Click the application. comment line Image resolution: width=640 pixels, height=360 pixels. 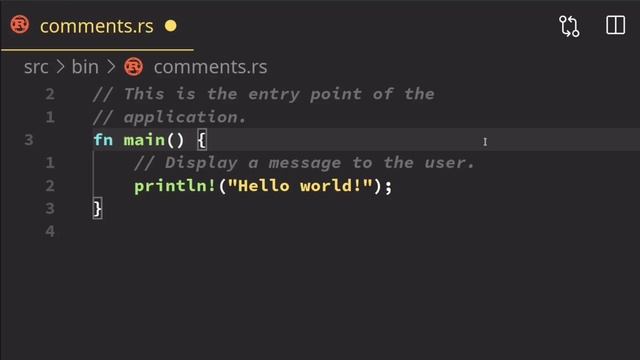pos(170,118)
